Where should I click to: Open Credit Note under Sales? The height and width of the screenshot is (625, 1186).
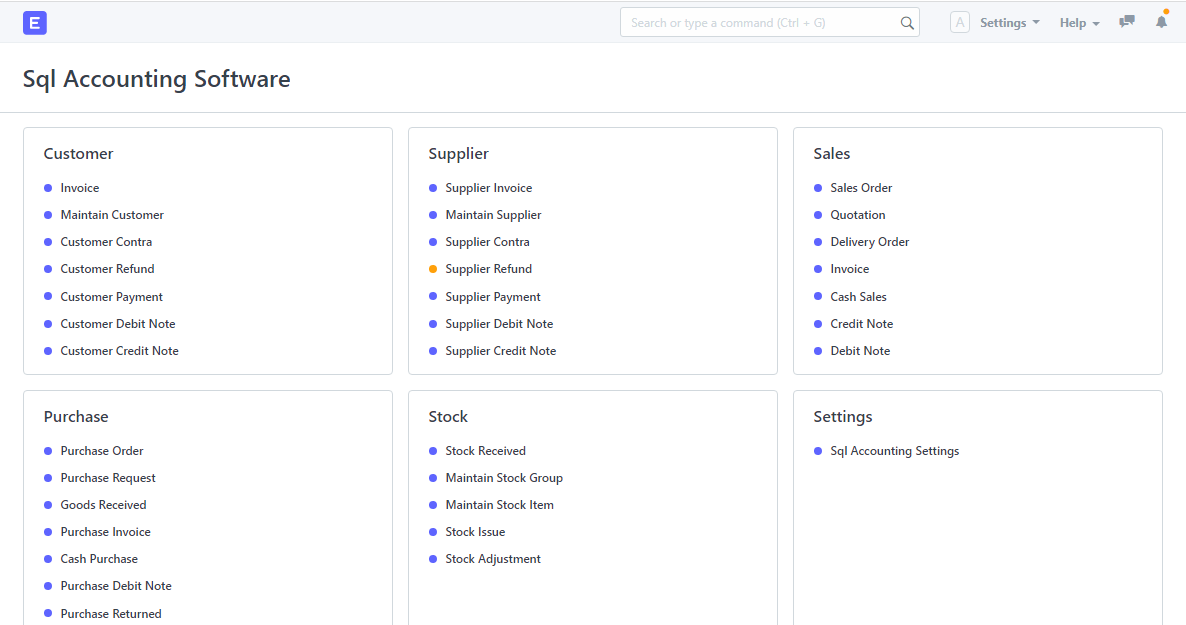tap(862, 324)
